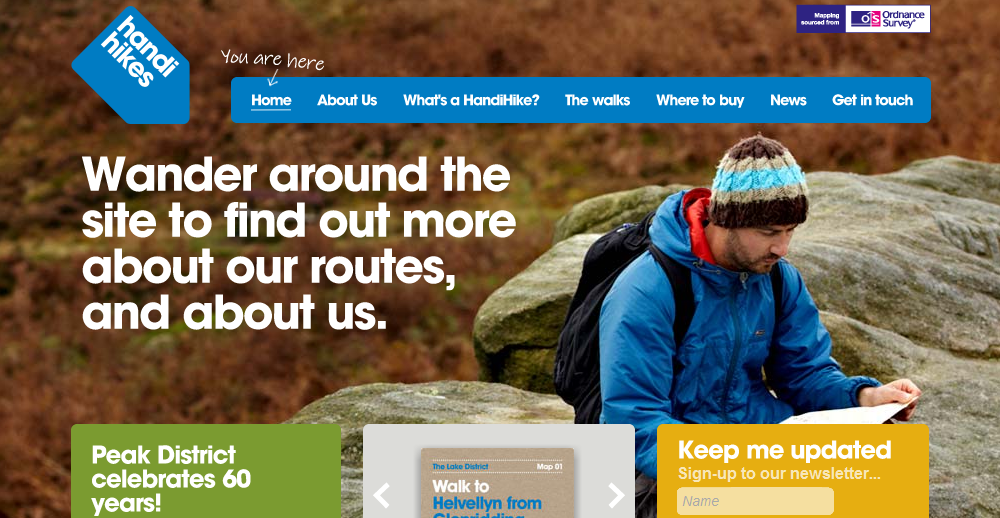Open the Helvellyn from Glenridding walk card

pyautogui.click(x=497, y=483)
